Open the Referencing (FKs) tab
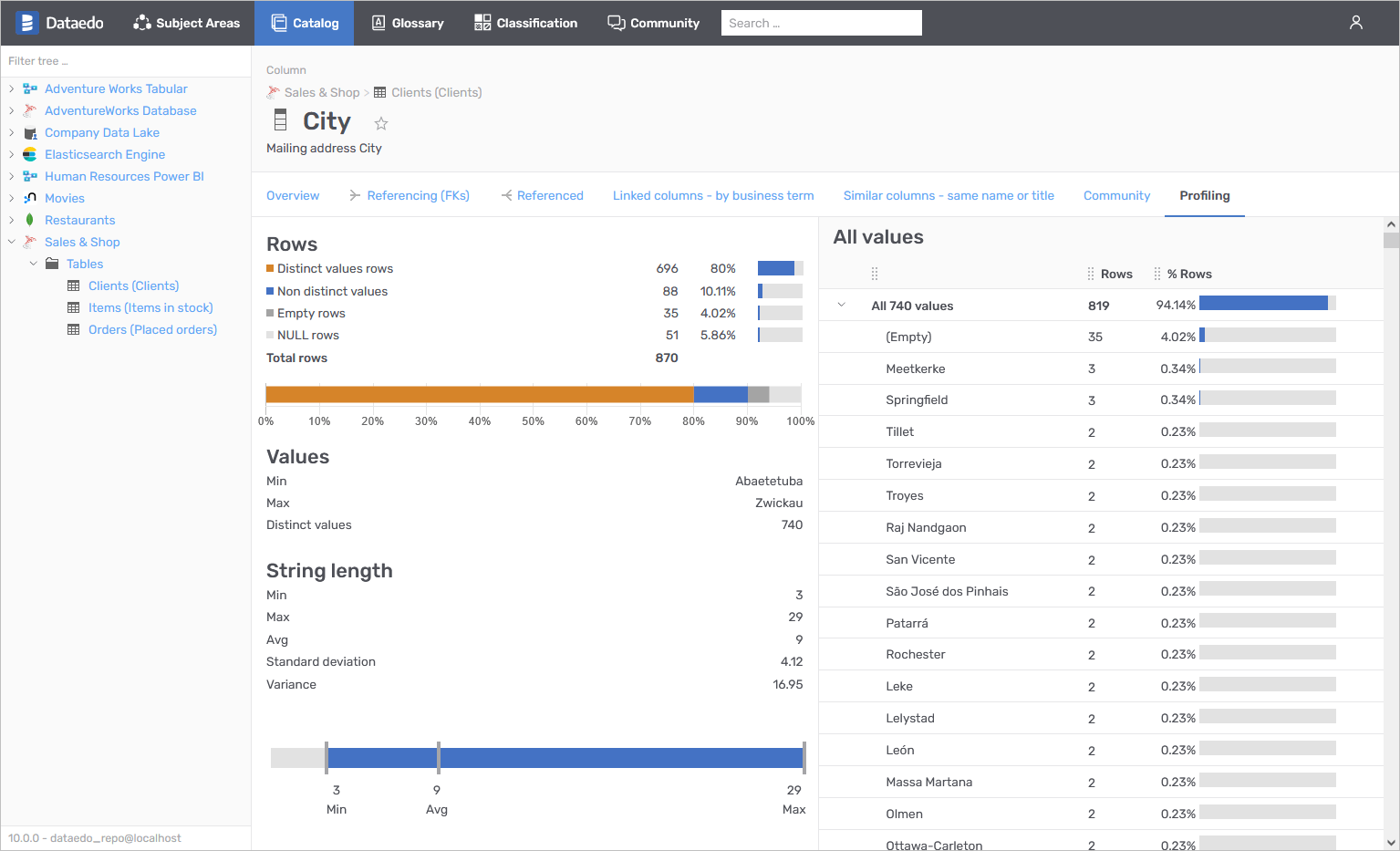 point(418,195)
